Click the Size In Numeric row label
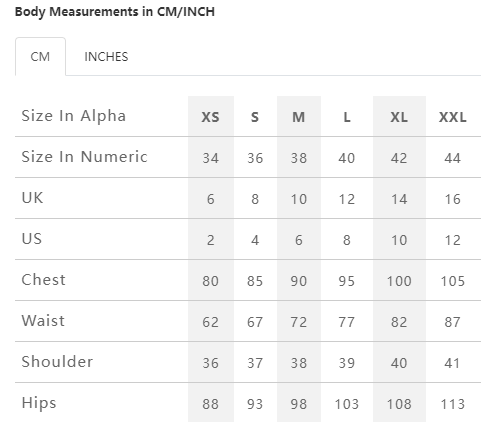Screen dimensions: 488x422 coord(84,157)
